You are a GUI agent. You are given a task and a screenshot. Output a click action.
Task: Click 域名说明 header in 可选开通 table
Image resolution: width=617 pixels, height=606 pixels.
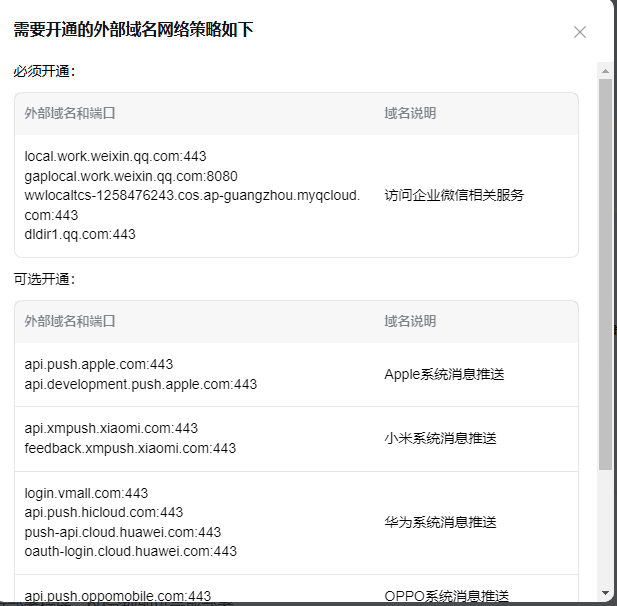[410, 322]
